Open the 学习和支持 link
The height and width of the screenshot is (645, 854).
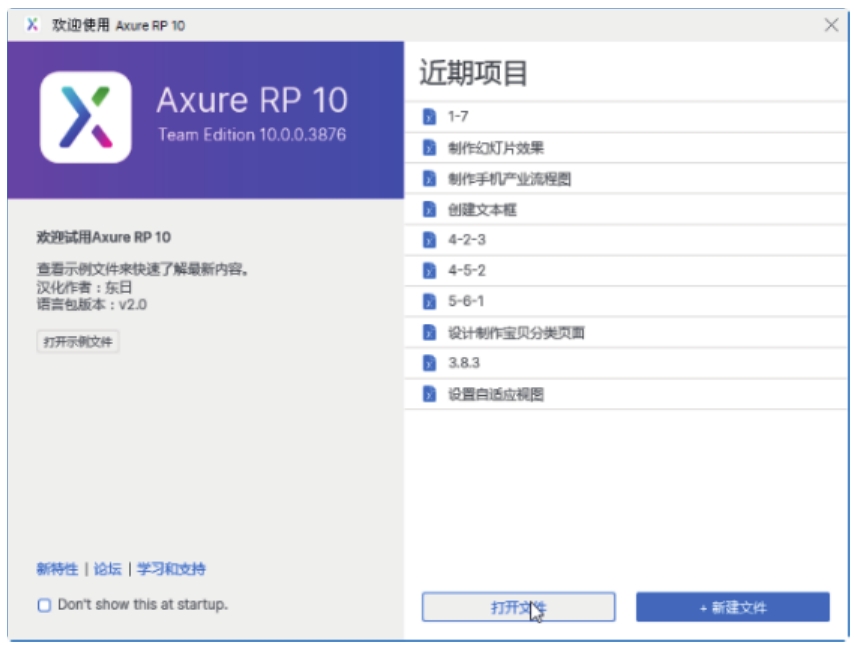(171, 569)
